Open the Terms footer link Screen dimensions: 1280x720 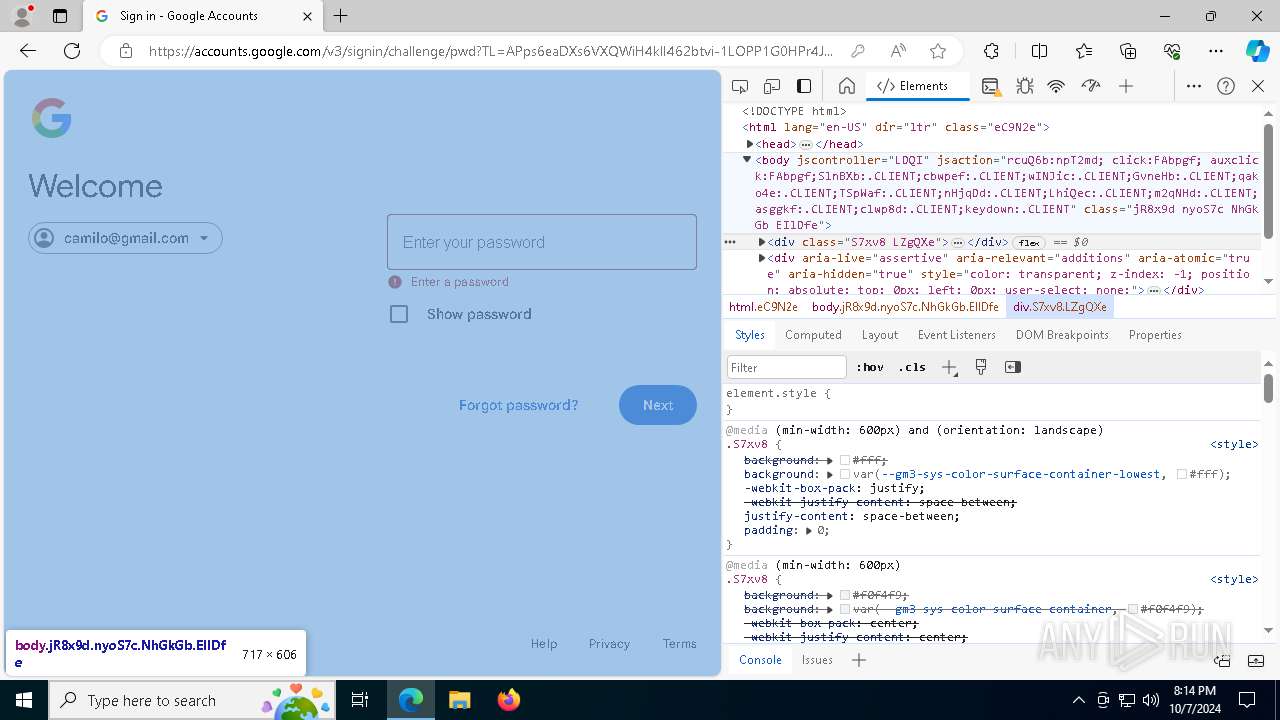pos(679,644)
